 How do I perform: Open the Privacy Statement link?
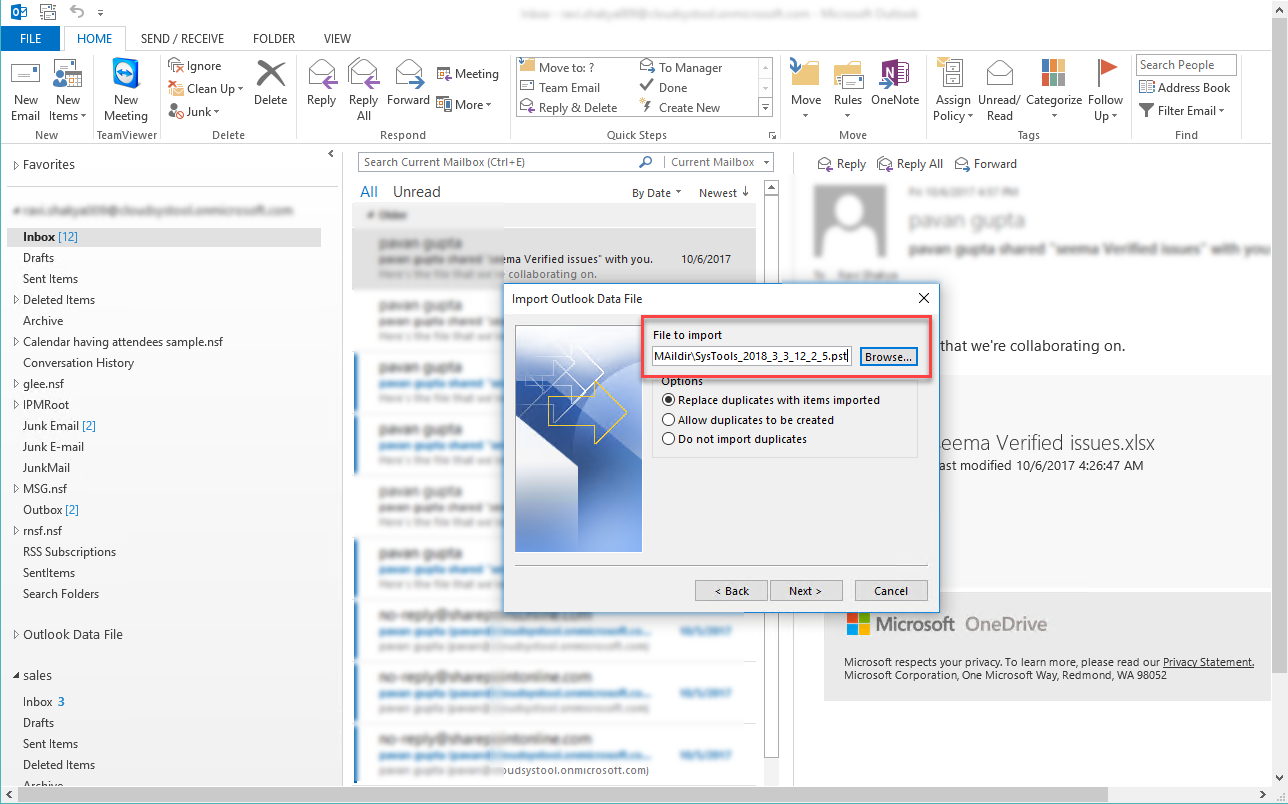(x=1208, y=662)
